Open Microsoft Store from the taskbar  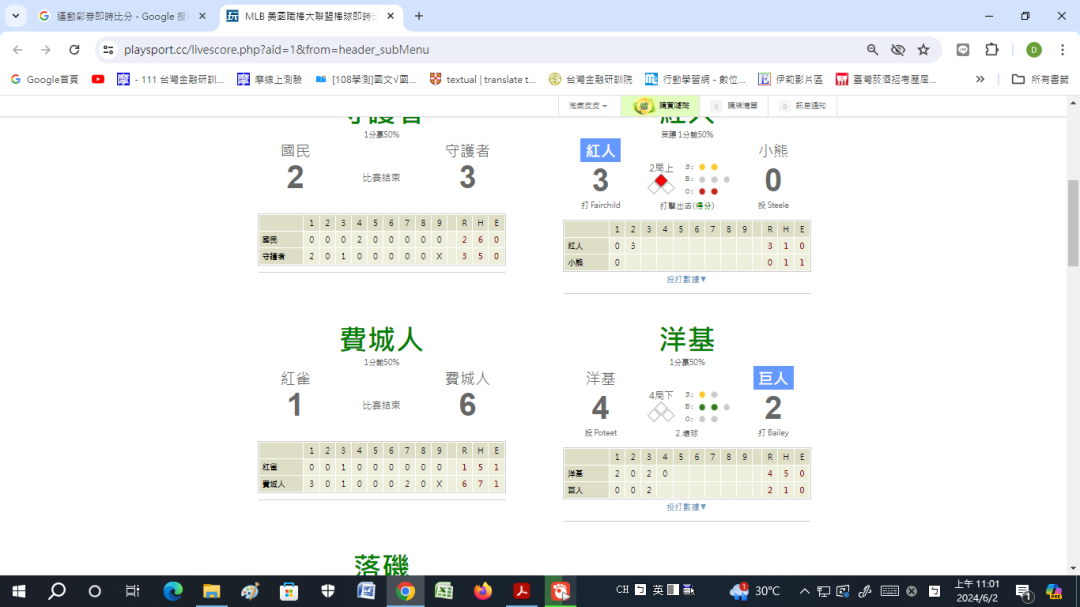pos(289,591)
